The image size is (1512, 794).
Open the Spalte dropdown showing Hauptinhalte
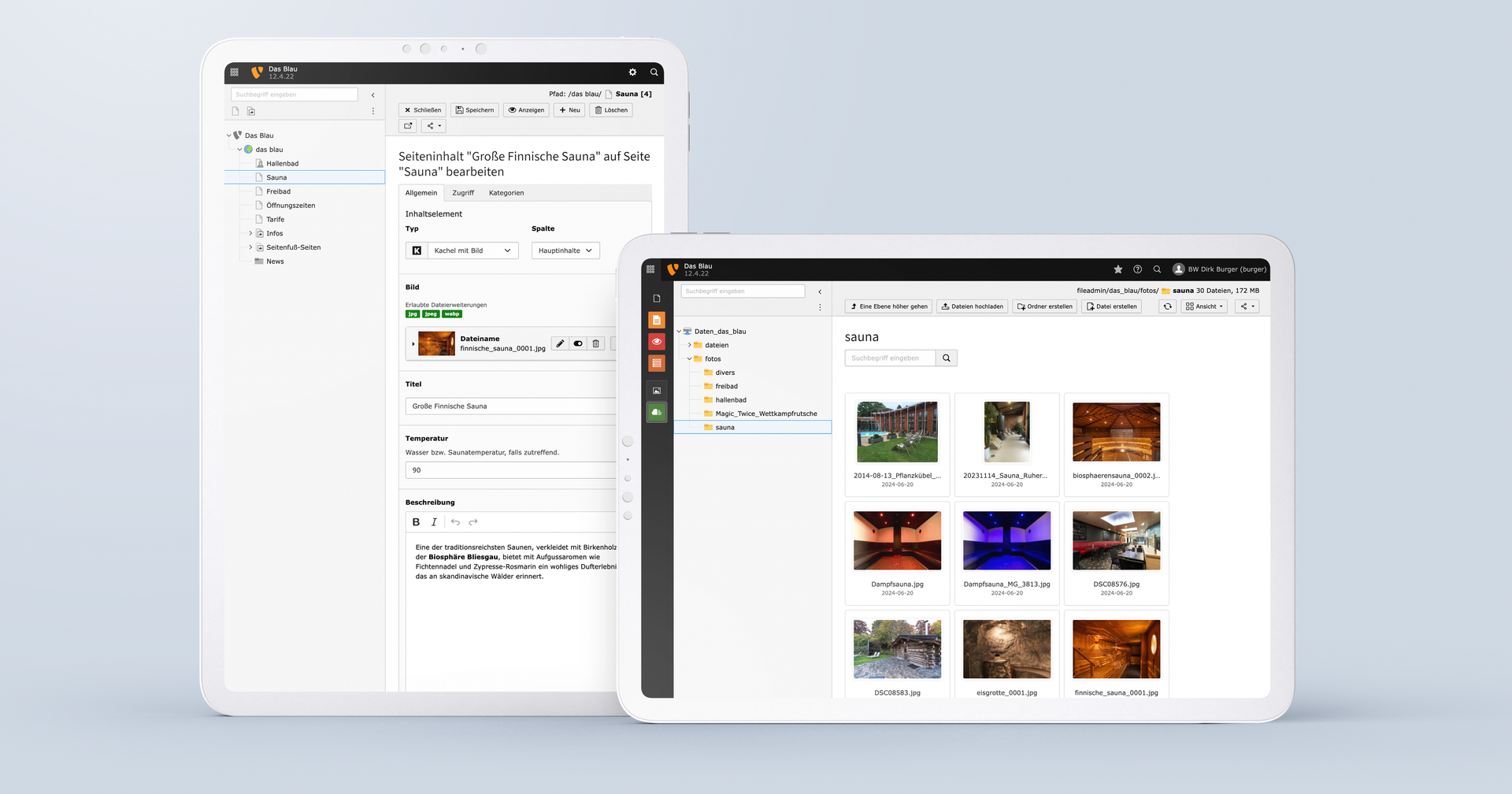(x=565, y=250)
